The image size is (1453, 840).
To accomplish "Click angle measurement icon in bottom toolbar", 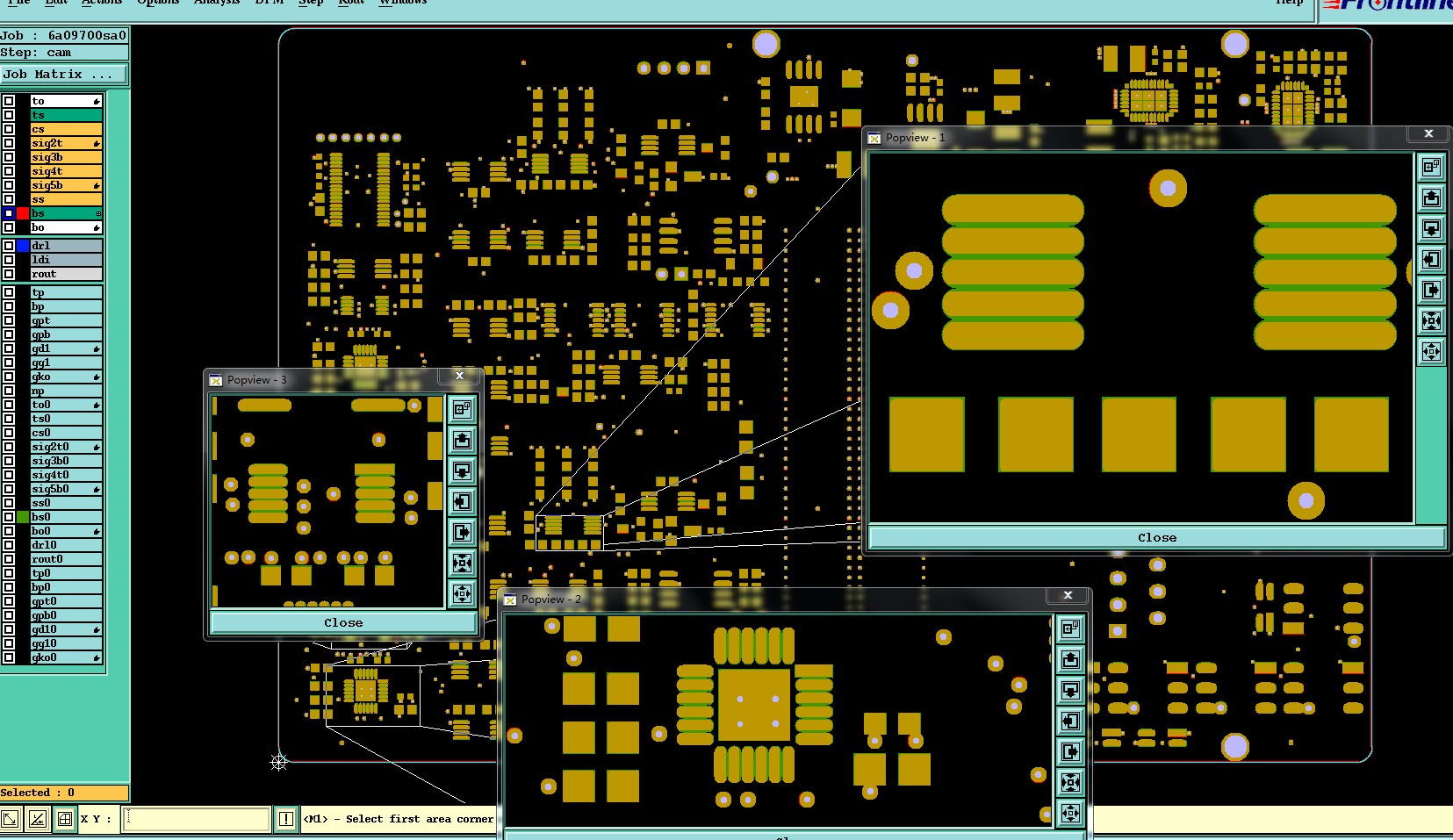I will coord(37,819).
